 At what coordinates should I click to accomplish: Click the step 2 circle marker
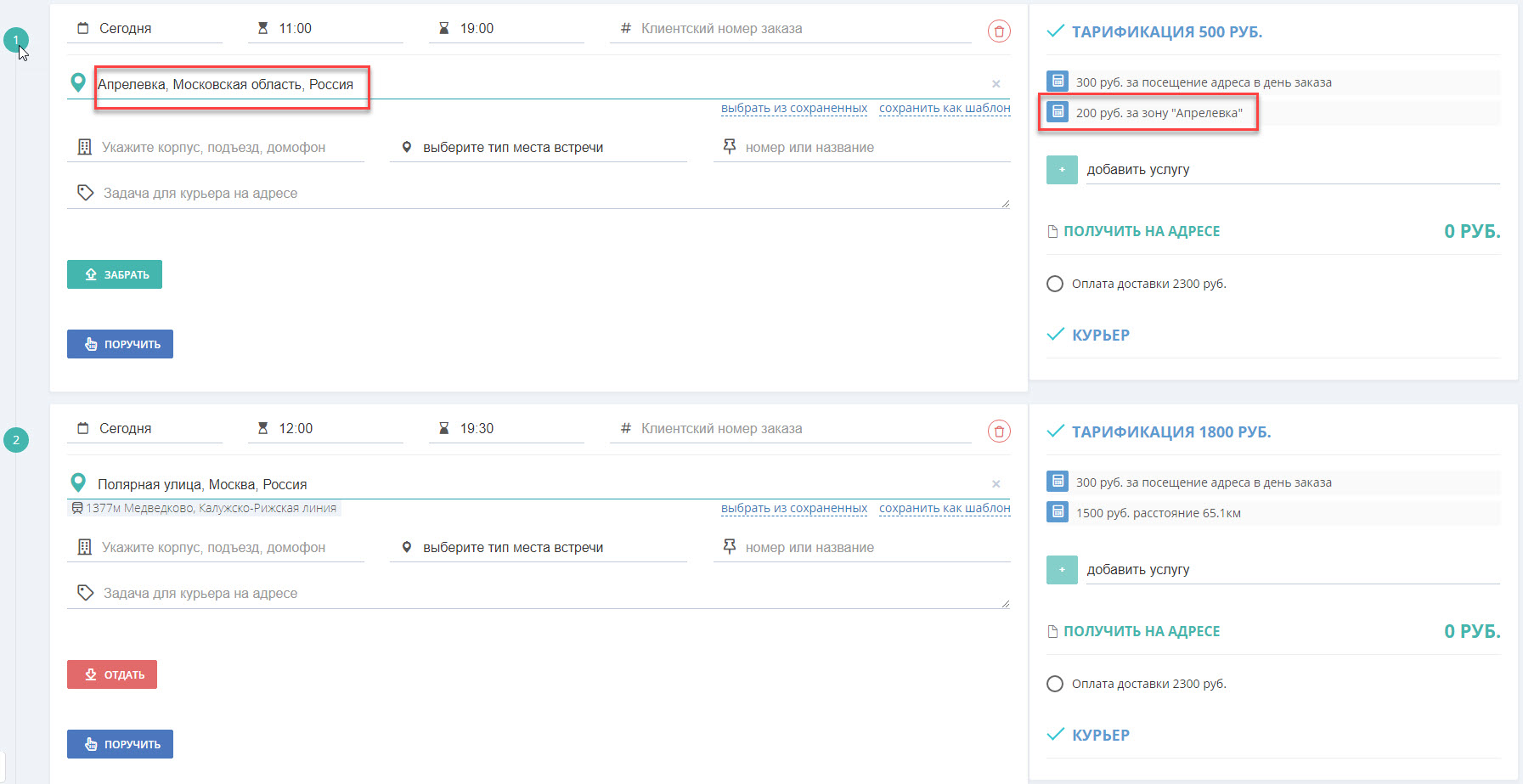coord(16,440)
